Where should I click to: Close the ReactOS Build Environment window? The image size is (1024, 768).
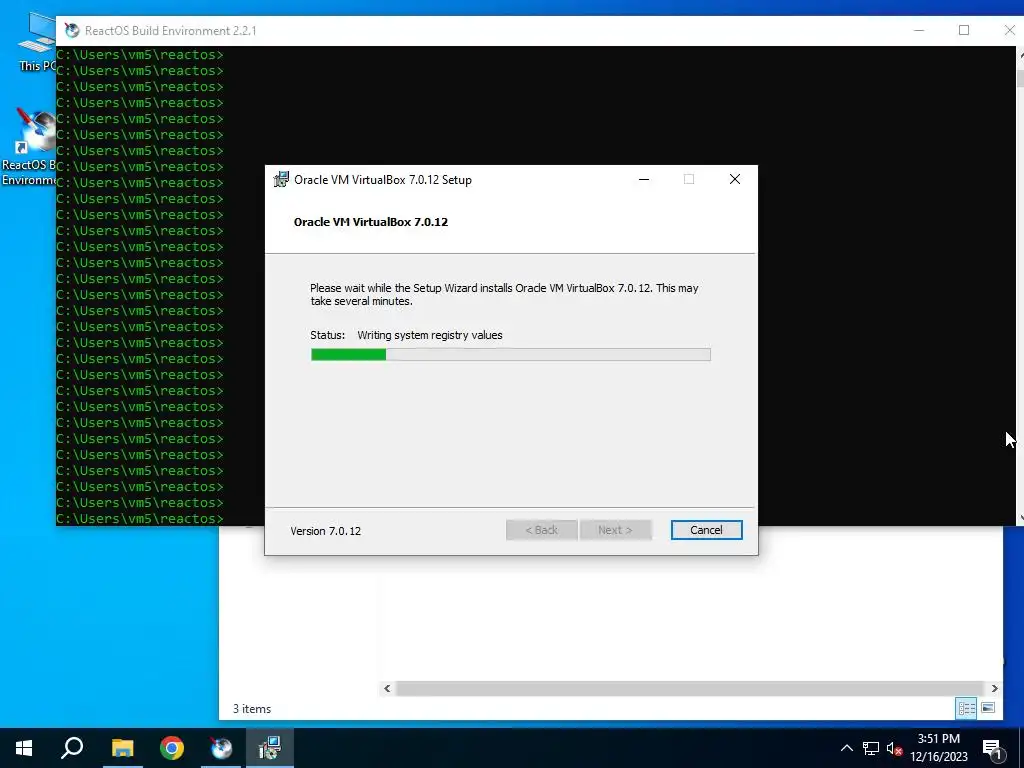click(x=1008, y=31)
